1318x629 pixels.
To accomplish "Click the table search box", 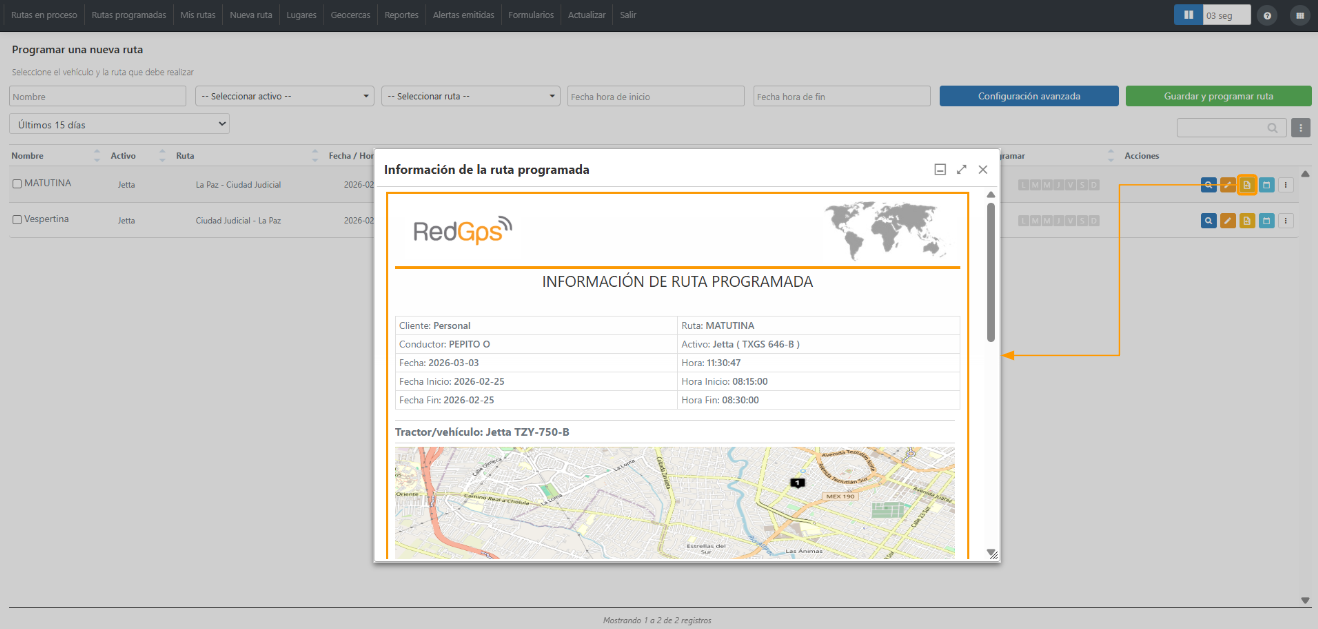I will [1232, 128].
